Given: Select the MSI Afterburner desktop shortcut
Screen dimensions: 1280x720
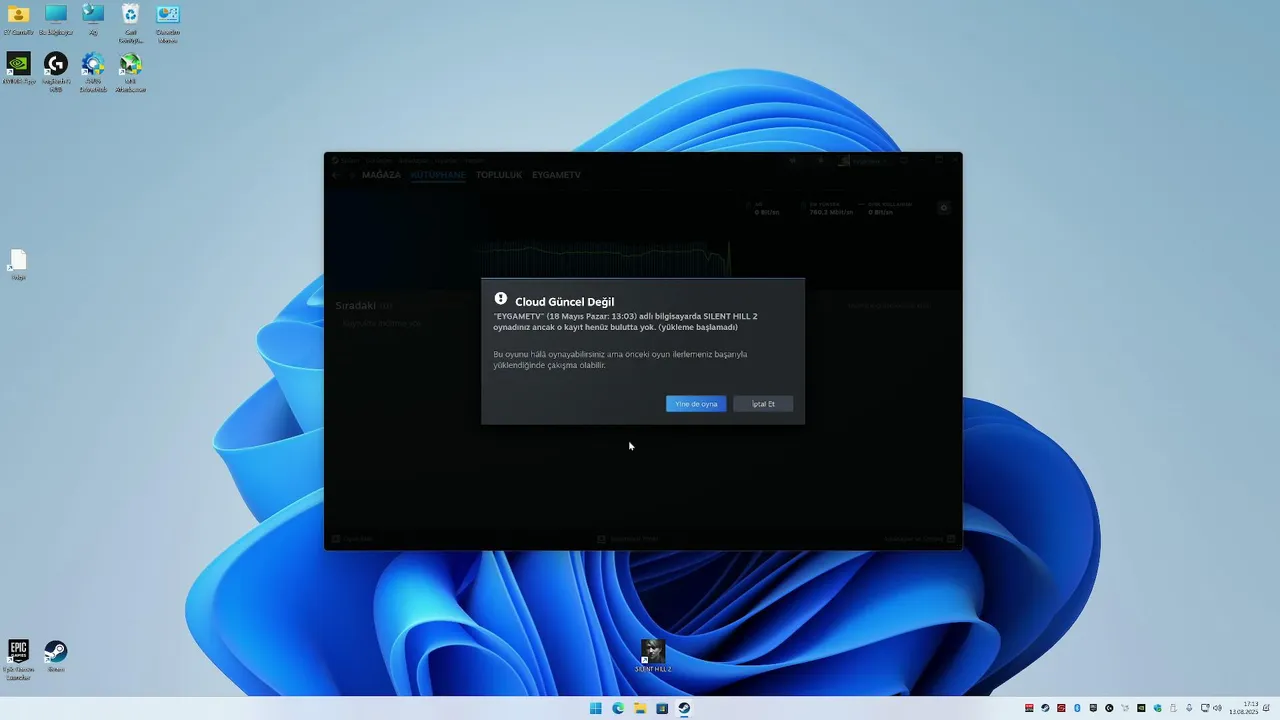Looking at the screenshot, I should click(x=130, y=71).
